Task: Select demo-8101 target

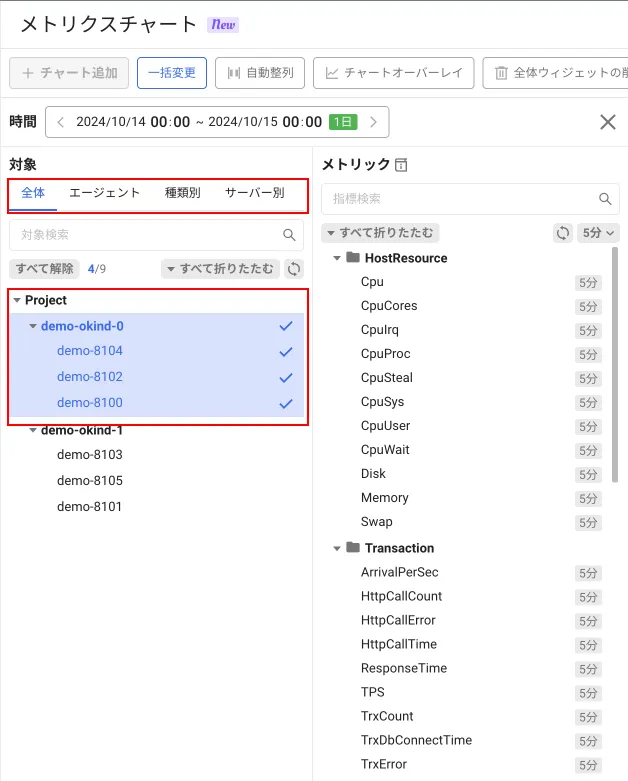Action: point(90,507)
